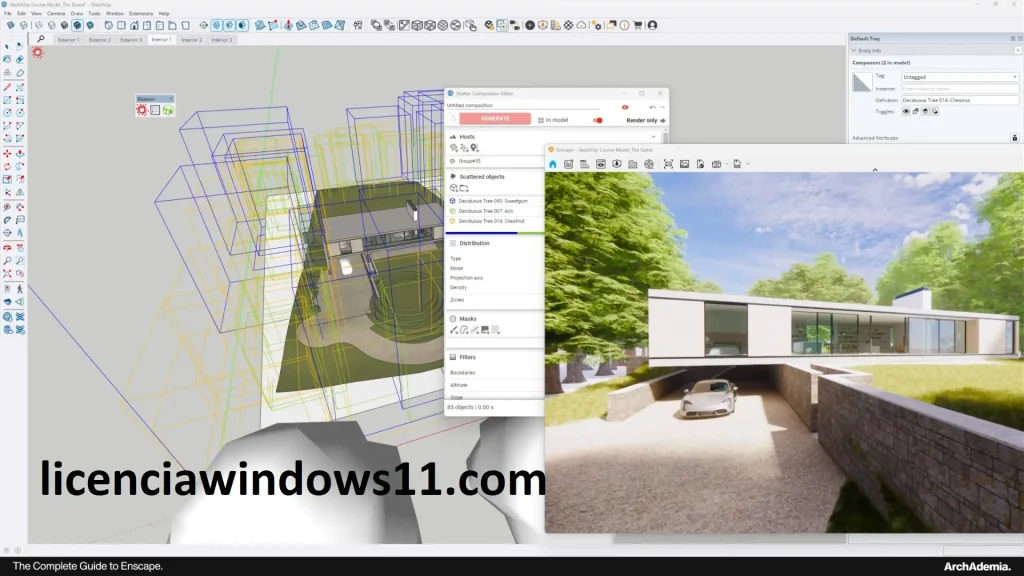Switch to the Interior 2 scene tab
The width and height of the screenshot is (1024, 576).
pos(191,40)
